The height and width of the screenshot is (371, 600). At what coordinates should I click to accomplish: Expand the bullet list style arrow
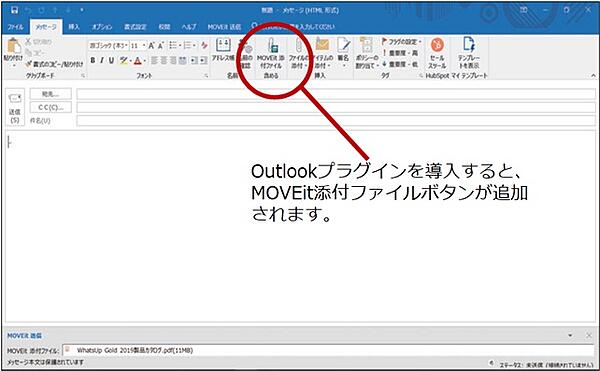point(180,46)
